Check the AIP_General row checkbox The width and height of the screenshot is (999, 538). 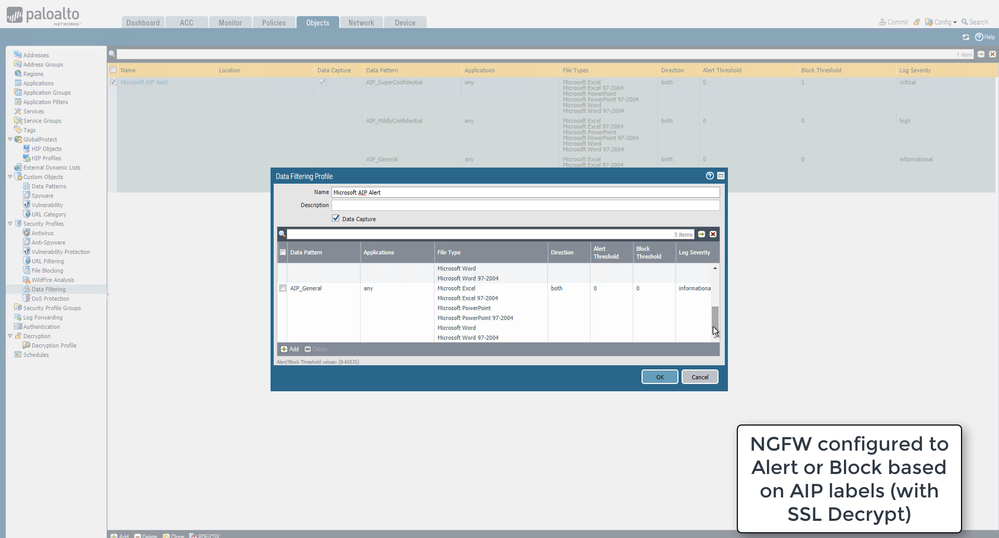pos(283,288)
